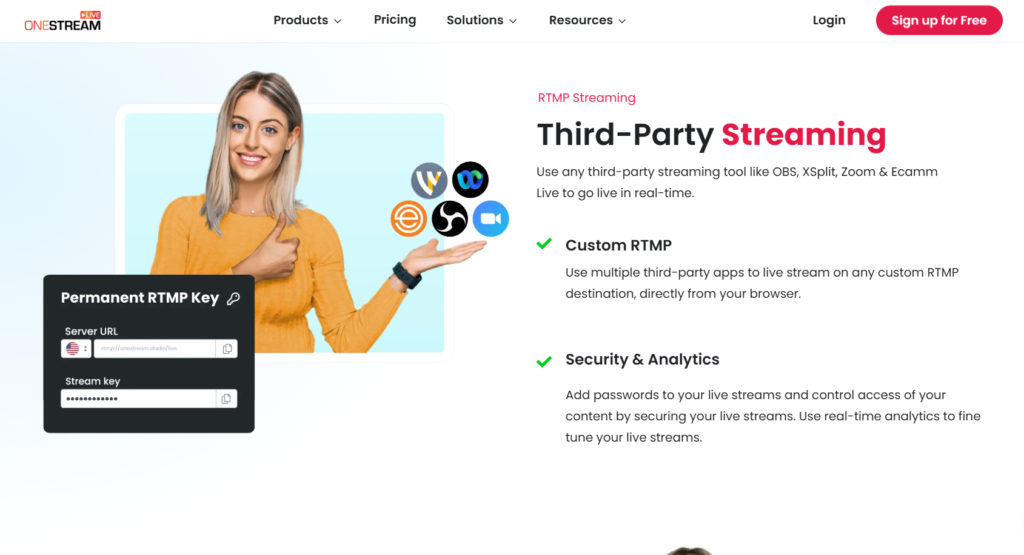Screen dimensions: 1024x555
Task: Expand the Resources dropdown menu
Action: [587, 20]
